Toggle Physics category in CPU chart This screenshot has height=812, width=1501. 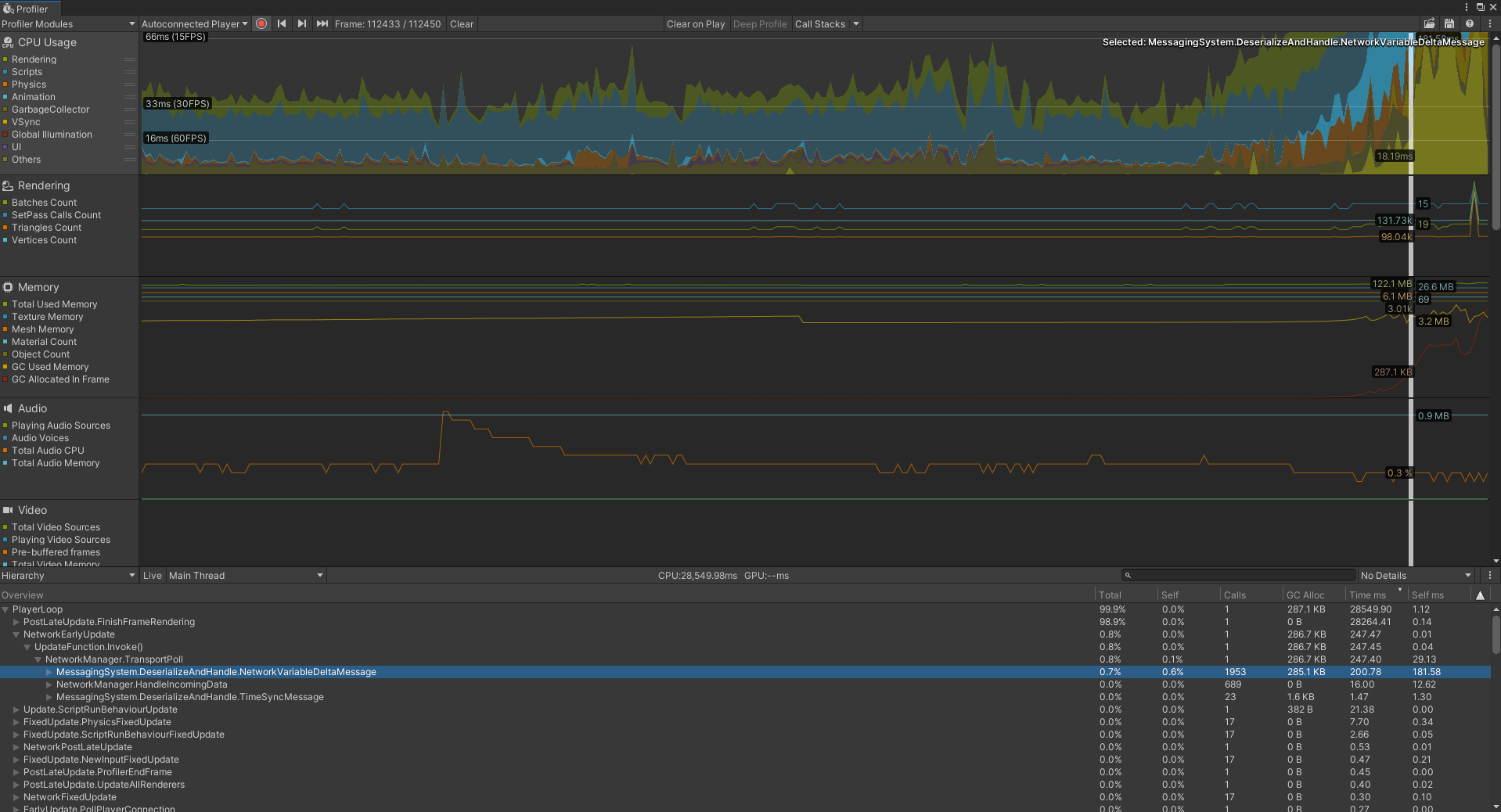(5, 84)
